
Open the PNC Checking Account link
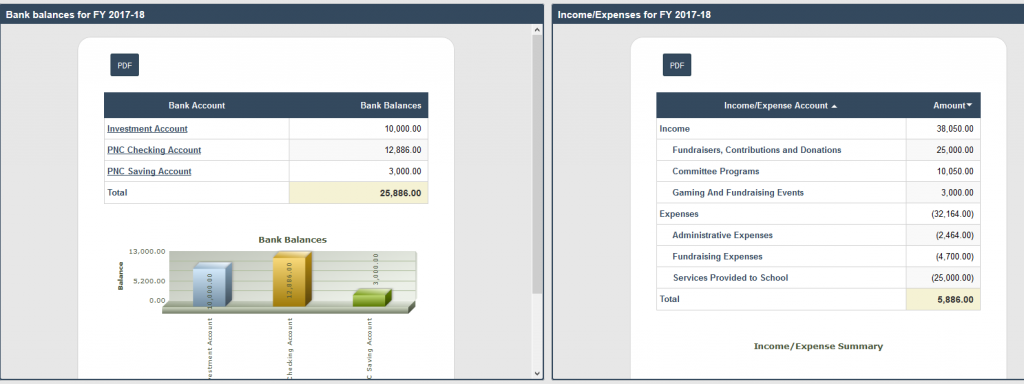pos(154,150)
